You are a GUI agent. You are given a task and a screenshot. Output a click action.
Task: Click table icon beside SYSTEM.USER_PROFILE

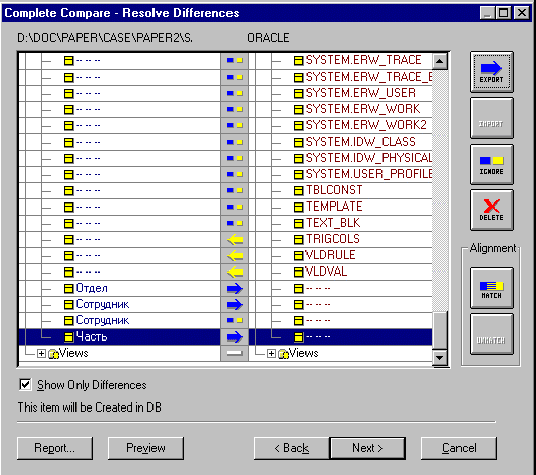298,175
